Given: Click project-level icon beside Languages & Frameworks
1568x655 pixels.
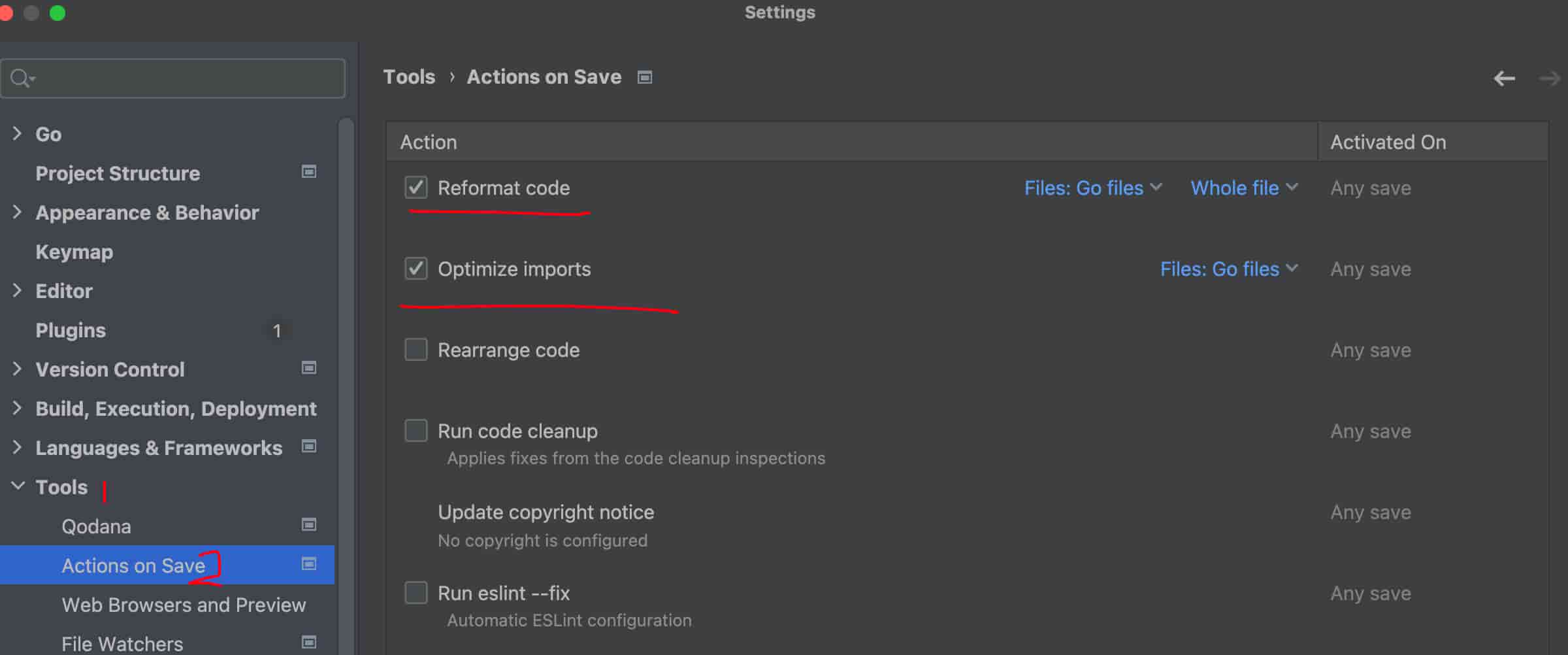Looking at the screenshot, I should (309, 446).
